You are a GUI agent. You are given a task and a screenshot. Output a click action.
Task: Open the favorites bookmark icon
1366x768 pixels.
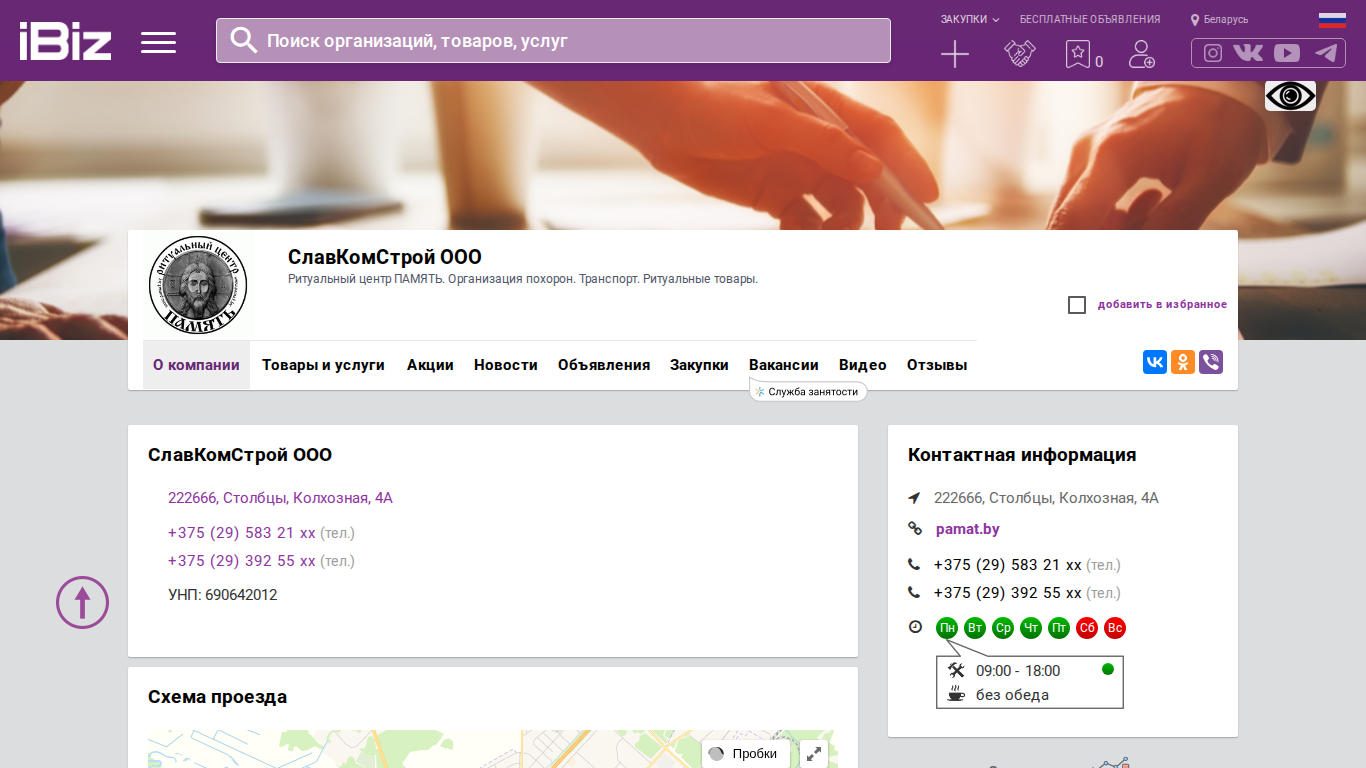(x=1077, y=54)
